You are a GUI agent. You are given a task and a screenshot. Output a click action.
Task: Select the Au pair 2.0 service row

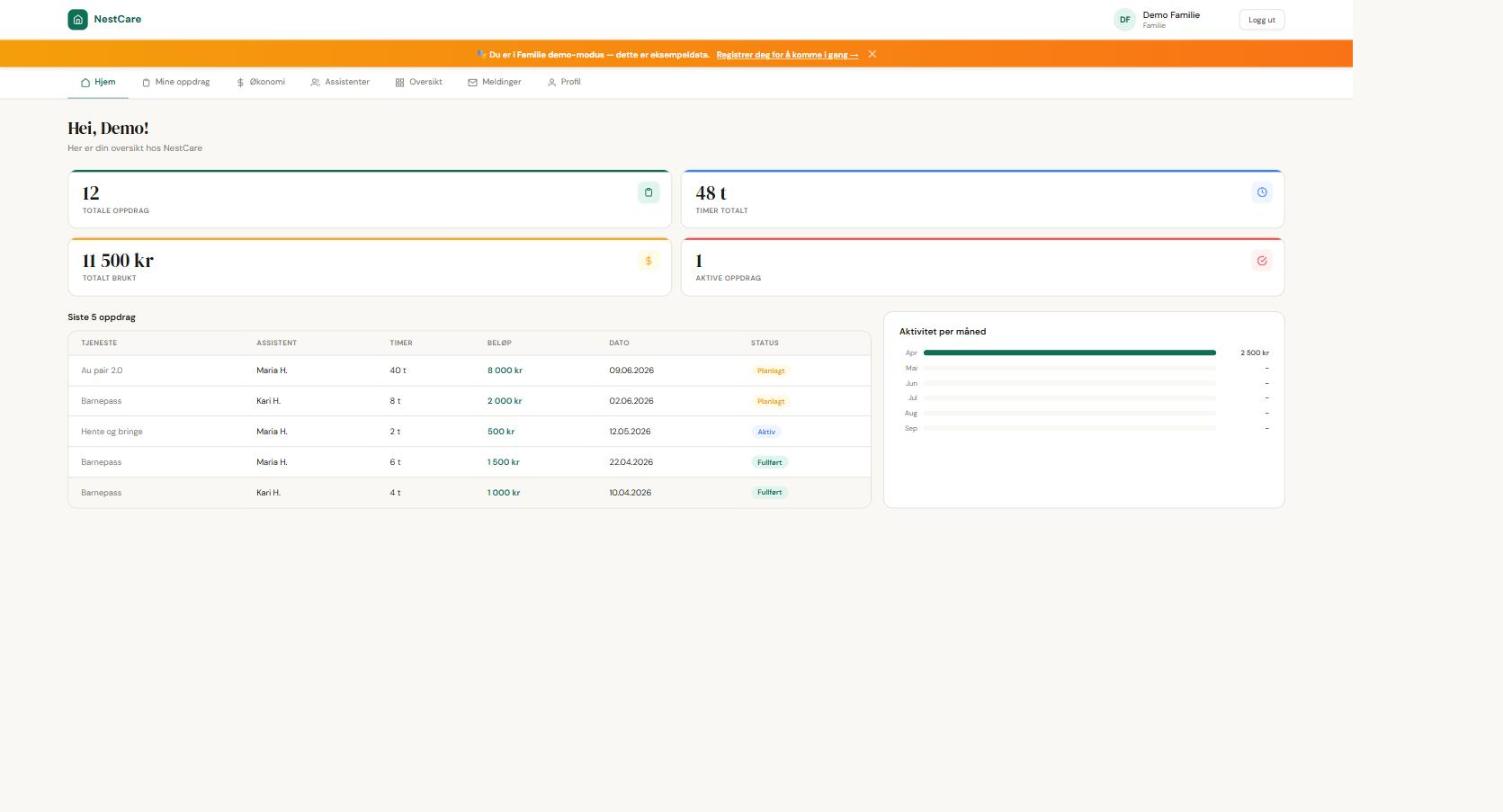click(x=469, y=371)
